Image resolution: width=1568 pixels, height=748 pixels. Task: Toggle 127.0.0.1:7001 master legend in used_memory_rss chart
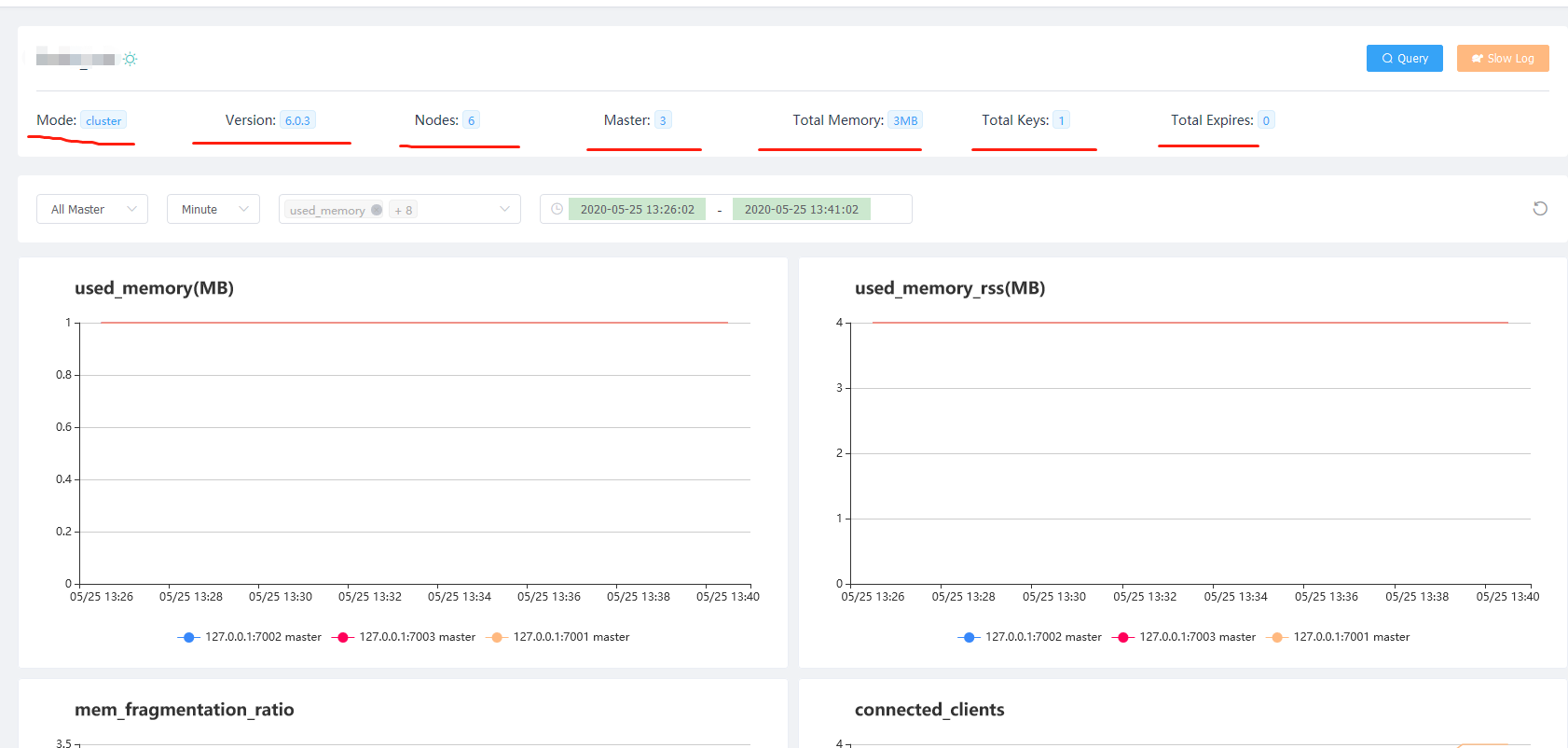click(x=1340, y=637)
